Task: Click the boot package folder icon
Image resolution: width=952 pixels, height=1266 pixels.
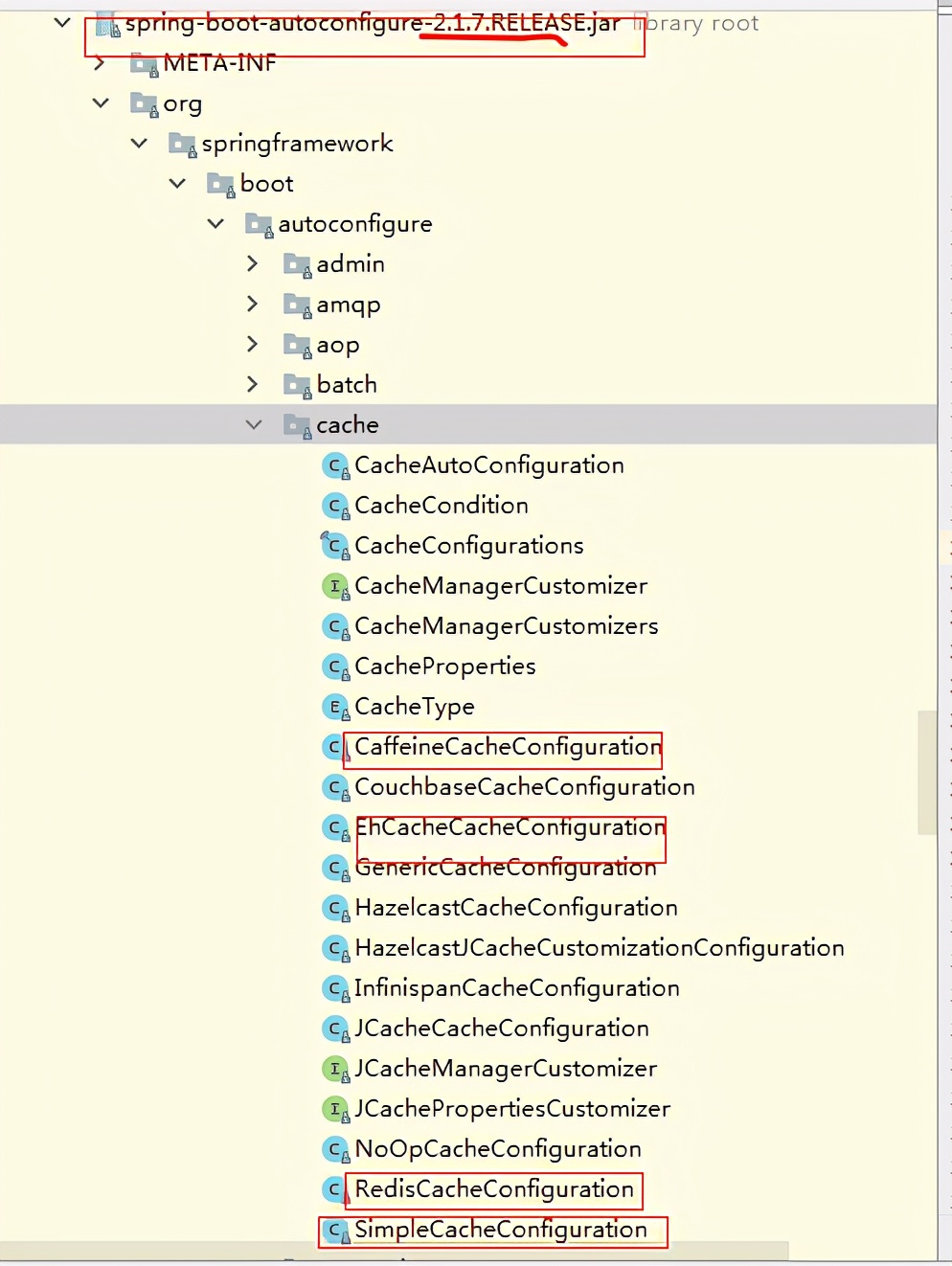Action: point(221,185)
